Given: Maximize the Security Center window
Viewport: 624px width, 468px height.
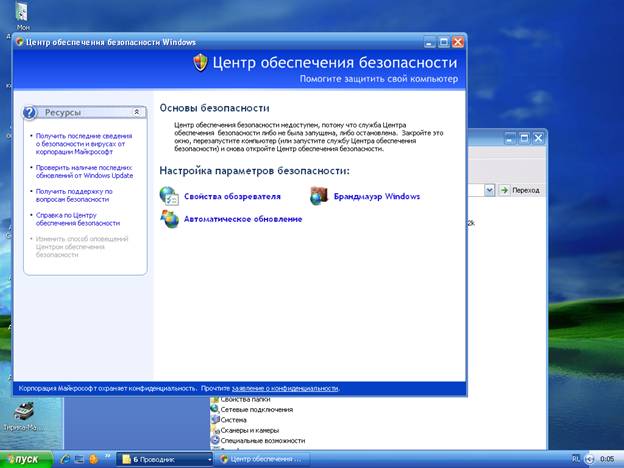Looking at the screenshot, I should click(444, 42).
